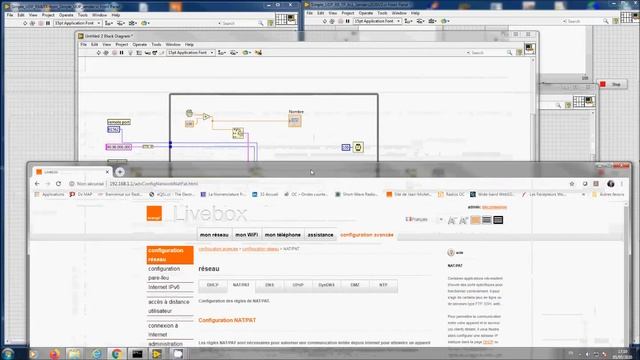Open the command prompt from taskbar
Image resolution: width=640 pixels, height=360 pixels.
click(138, 354)
